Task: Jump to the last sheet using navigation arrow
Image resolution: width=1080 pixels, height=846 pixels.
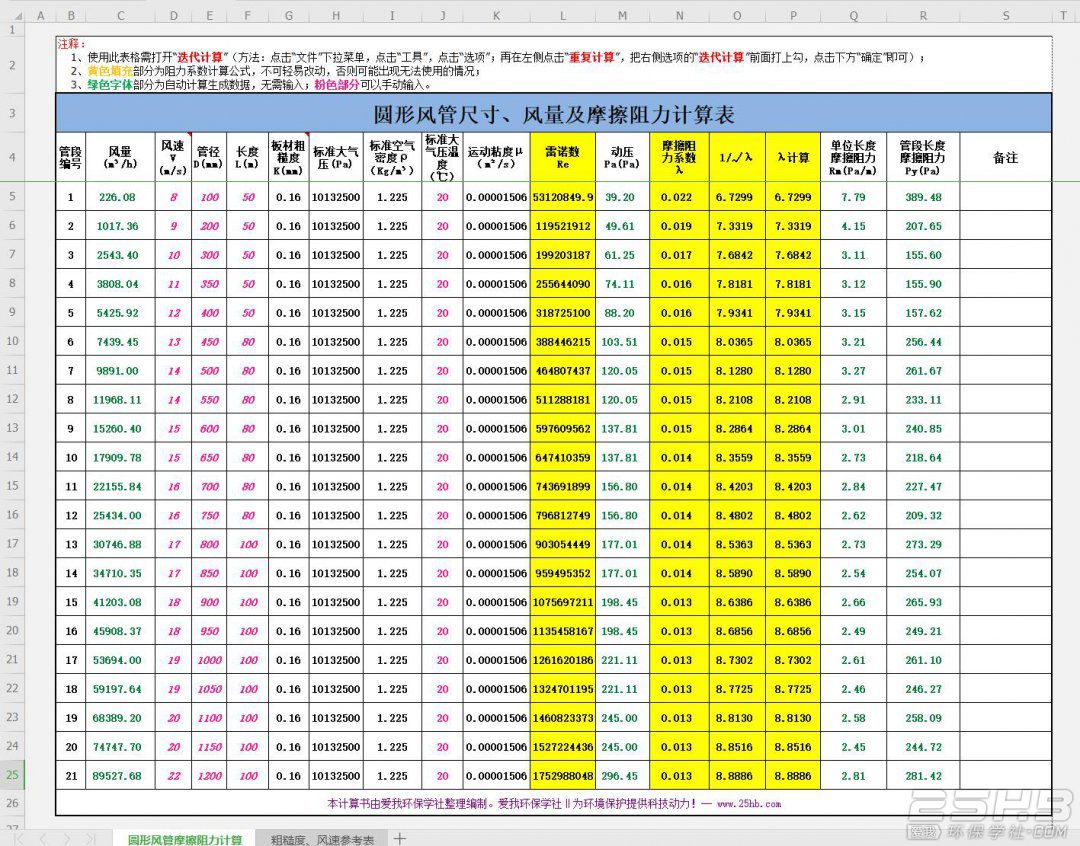Action: [x=90, y=838]
